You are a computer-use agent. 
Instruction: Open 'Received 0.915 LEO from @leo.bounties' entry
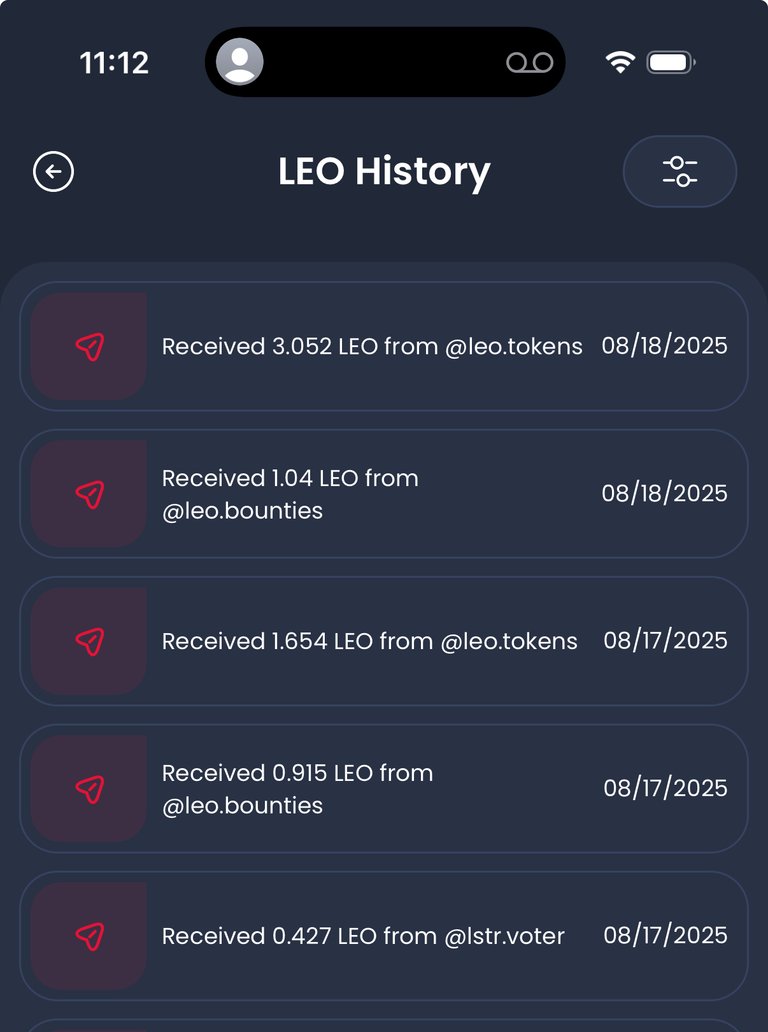click(x=384, y=788)
